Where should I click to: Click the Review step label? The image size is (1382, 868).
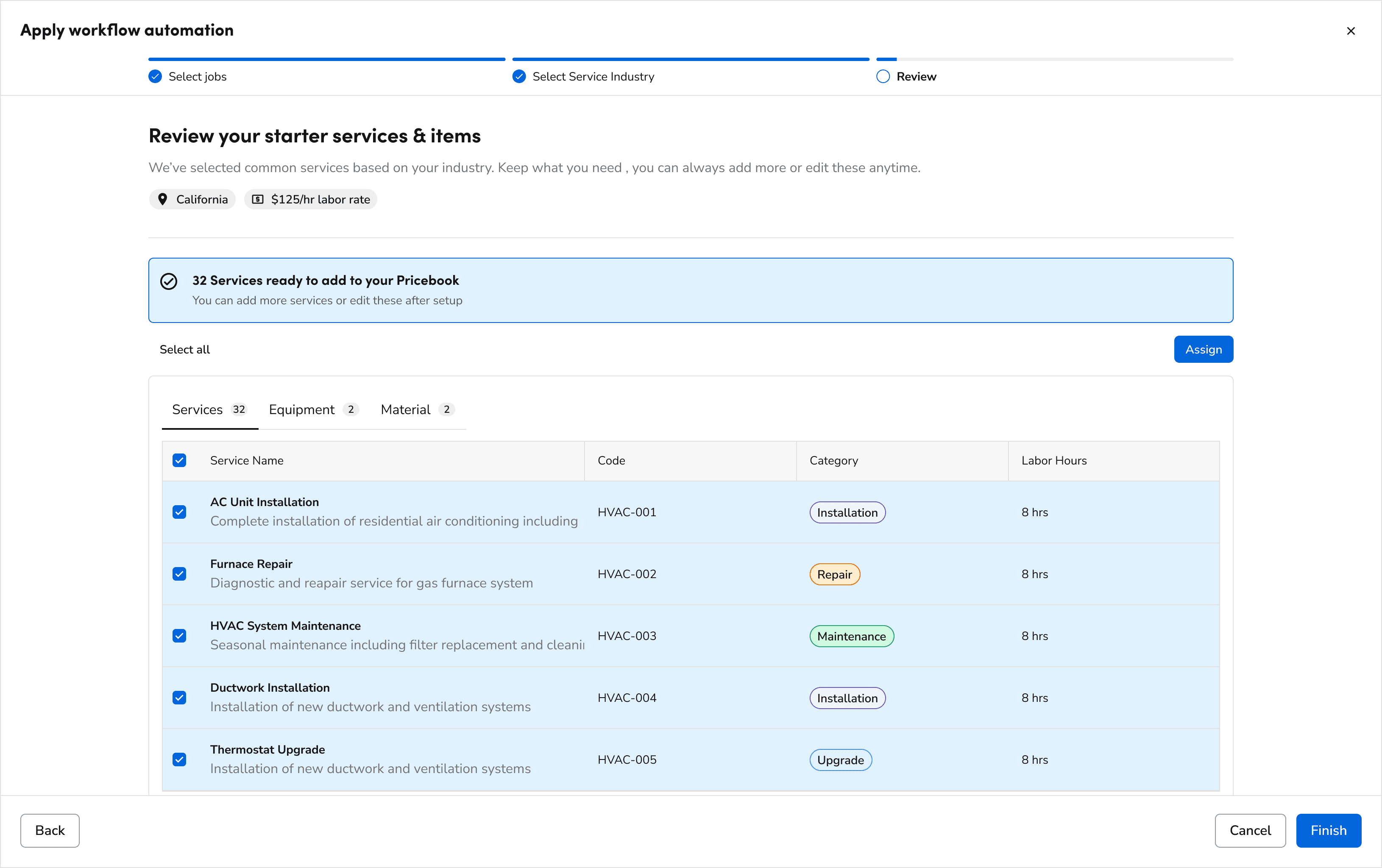point(917,76)
